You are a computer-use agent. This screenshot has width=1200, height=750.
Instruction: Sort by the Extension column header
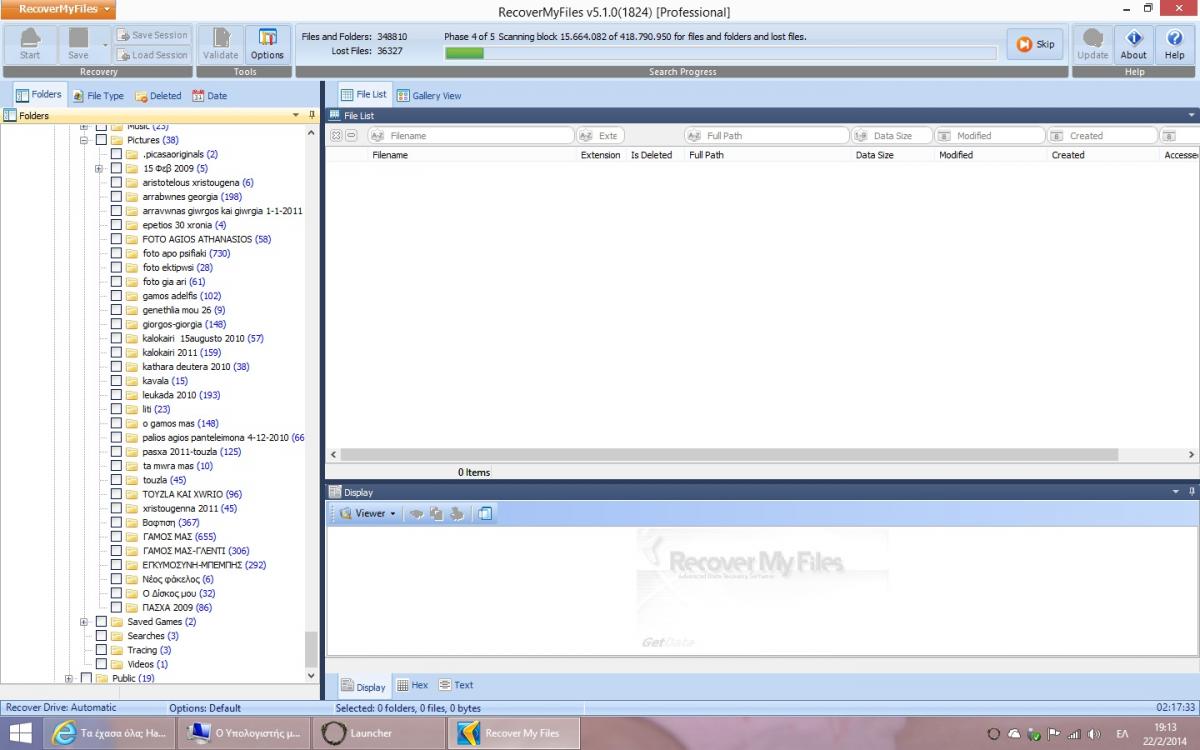pos(601,155)
